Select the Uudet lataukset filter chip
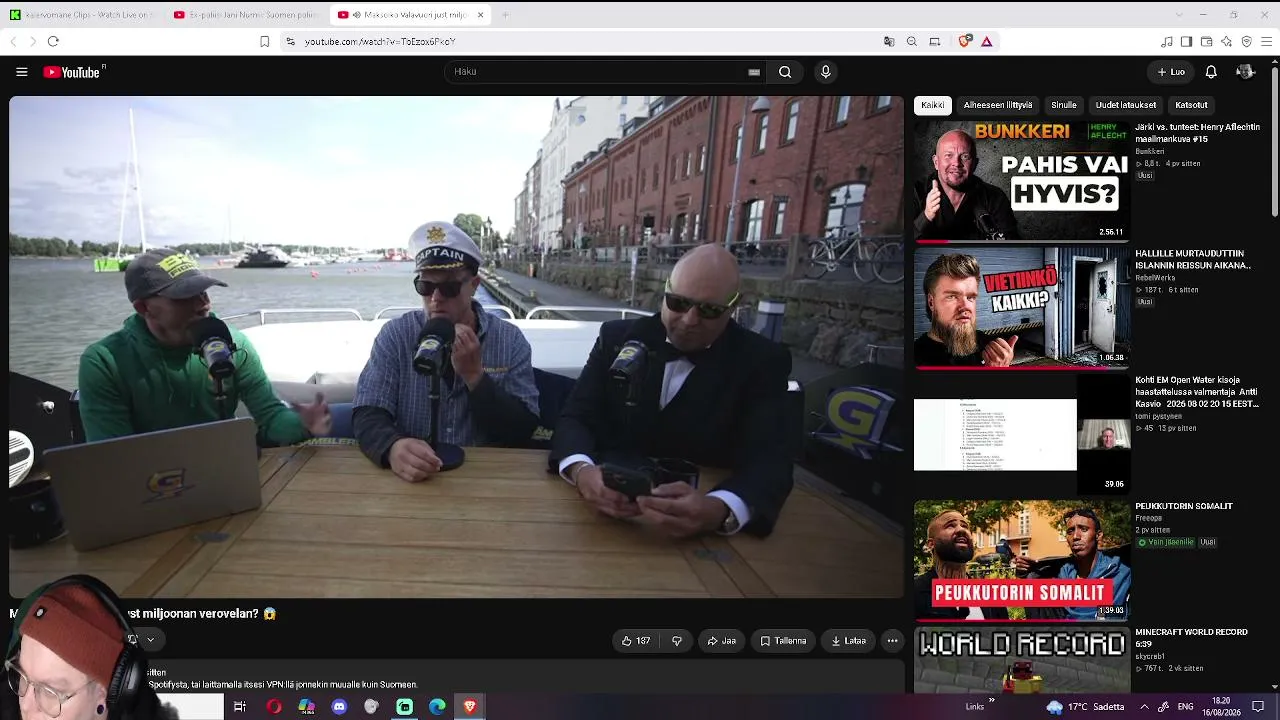 (x=1125, y=105)
